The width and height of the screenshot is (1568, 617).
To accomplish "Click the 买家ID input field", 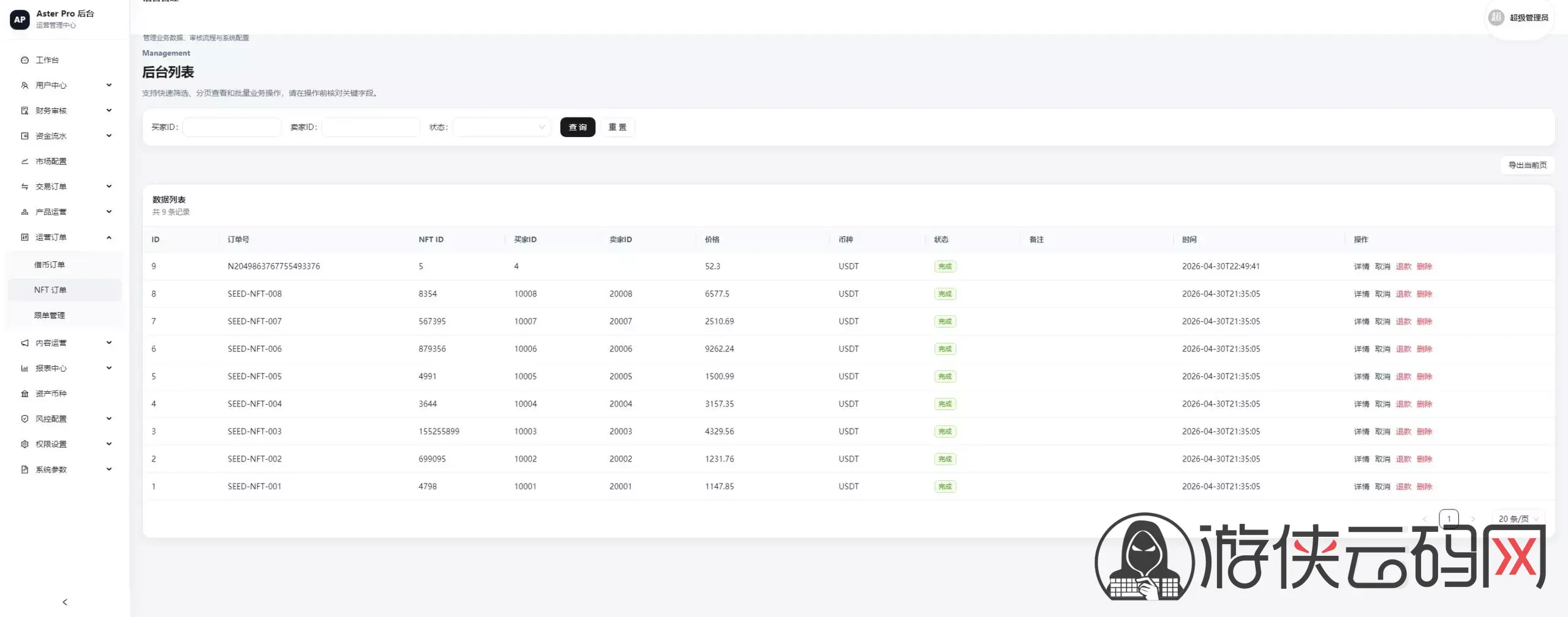I will point(232,127).
